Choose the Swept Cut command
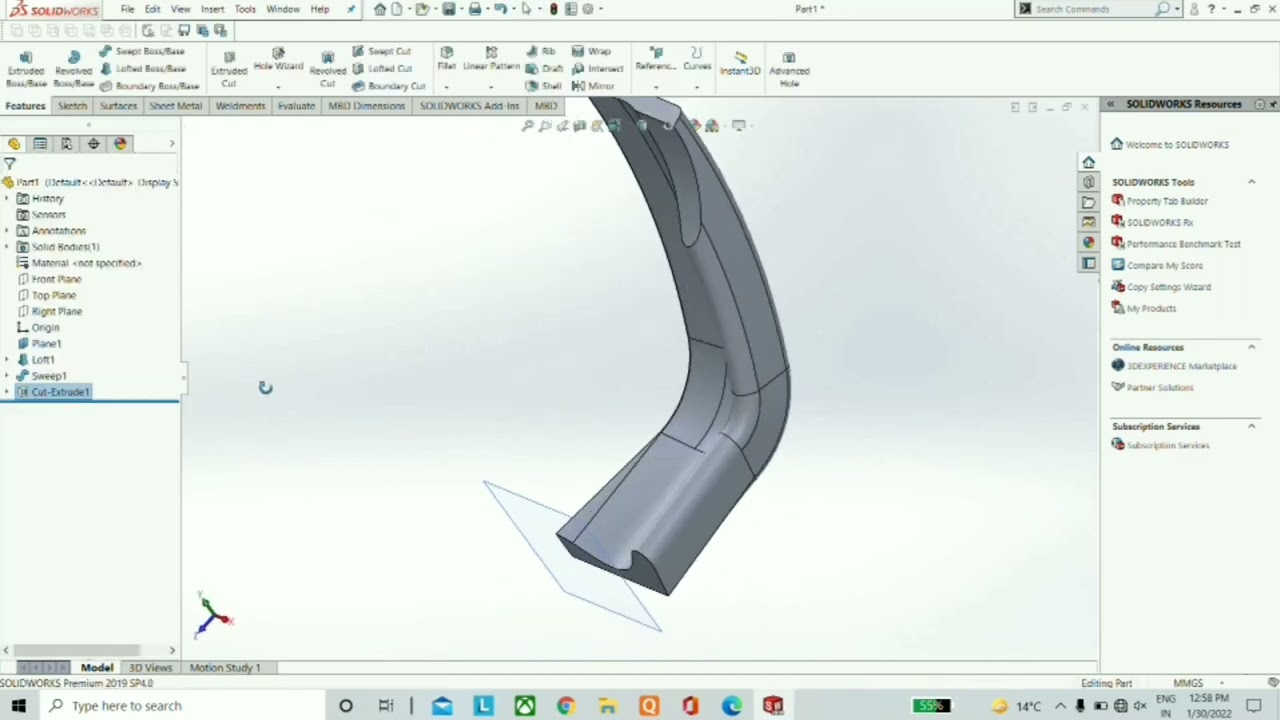Image resolution: width=1280 pixels, height=720 pixels. click(381, 51)
